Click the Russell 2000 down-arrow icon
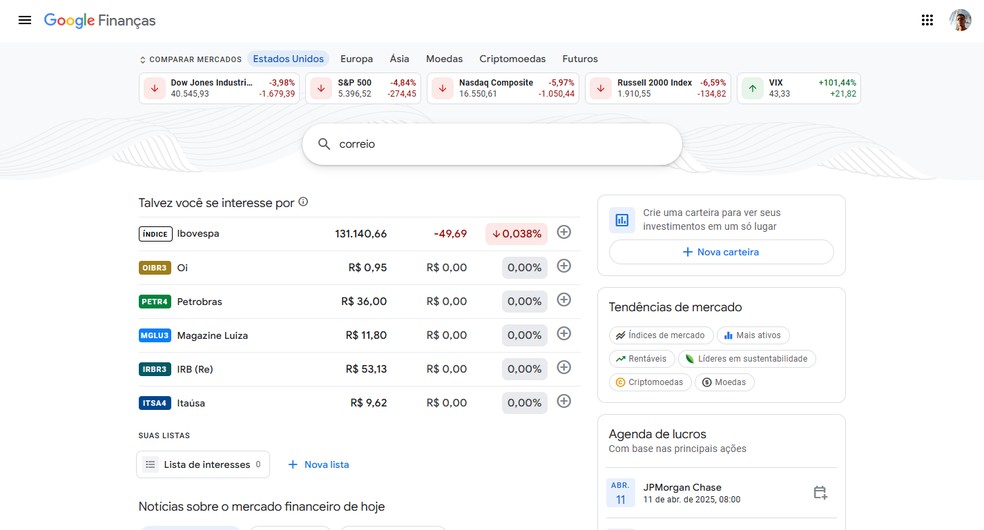The height and width of the screenshot is (530, 984). (x=601, y=88)
